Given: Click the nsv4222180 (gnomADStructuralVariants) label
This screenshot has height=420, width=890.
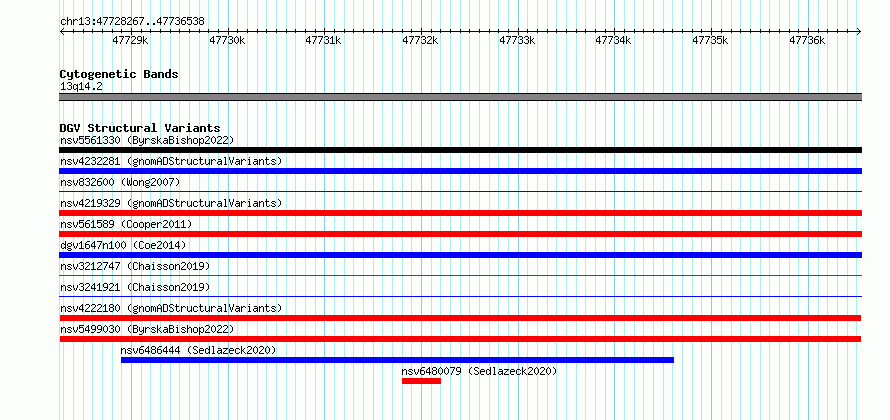Looking at the screenshot, I should [171, 308].
